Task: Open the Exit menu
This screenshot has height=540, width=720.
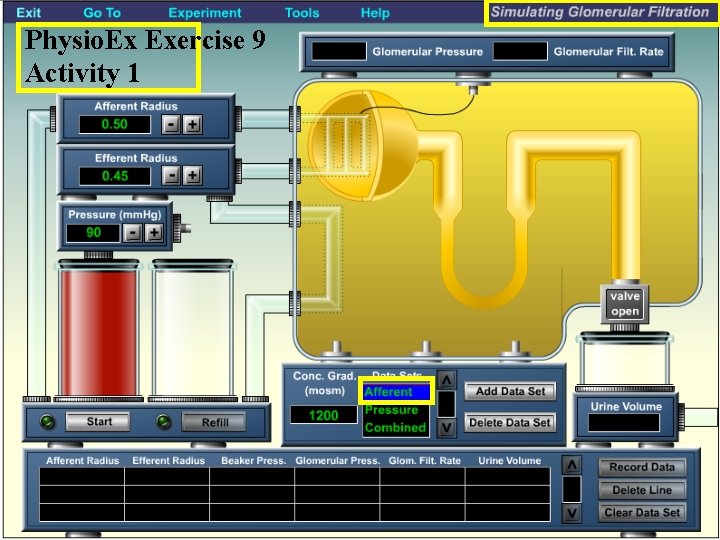Action: (28, 12)
